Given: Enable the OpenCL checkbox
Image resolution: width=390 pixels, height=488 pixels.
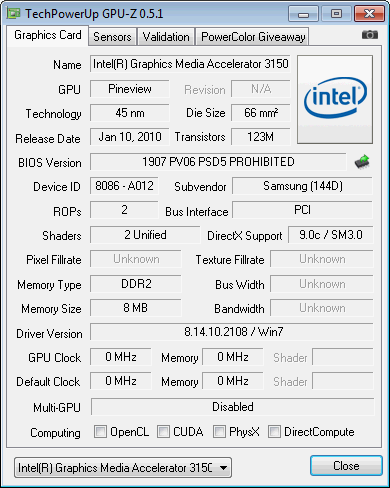Looking at the screenshot, I should 100,431.
